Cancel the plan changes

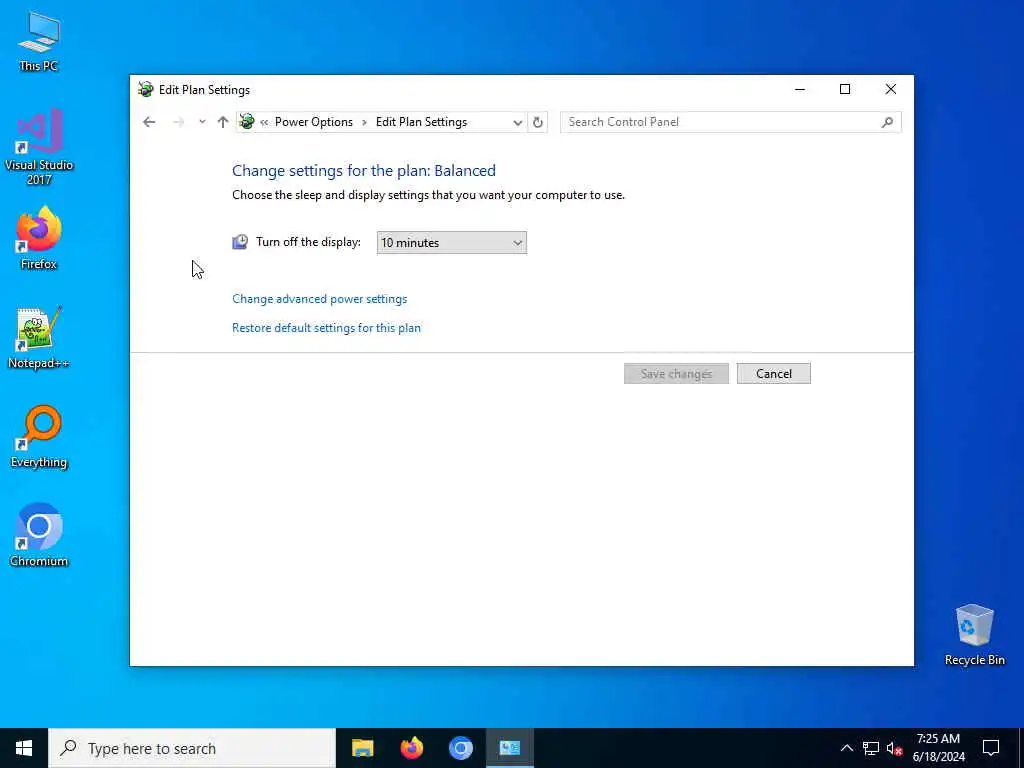pyautogui.click(x=773, y=374)
